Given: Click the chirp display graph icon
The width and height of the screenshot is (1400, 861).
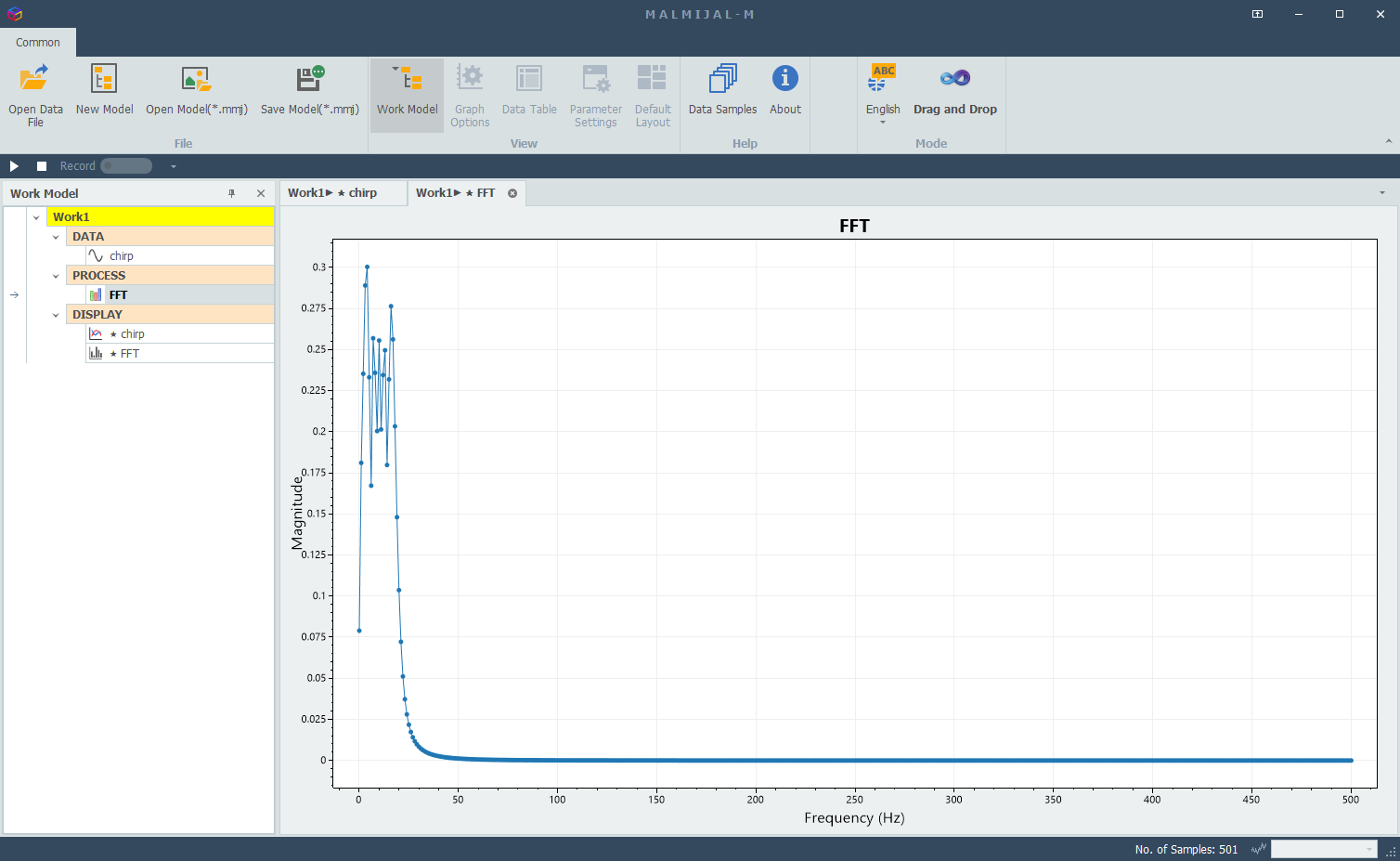Looking at the screenshot, I should (x=96, y=333).
